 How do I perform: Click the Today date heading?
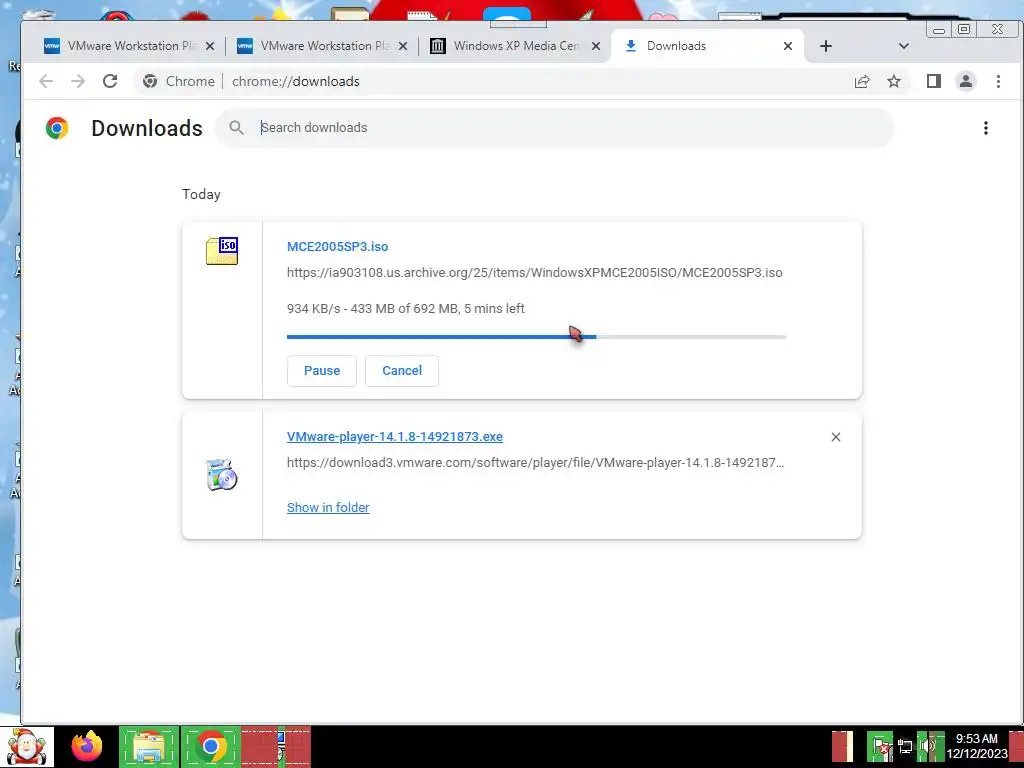coord(201,195)
